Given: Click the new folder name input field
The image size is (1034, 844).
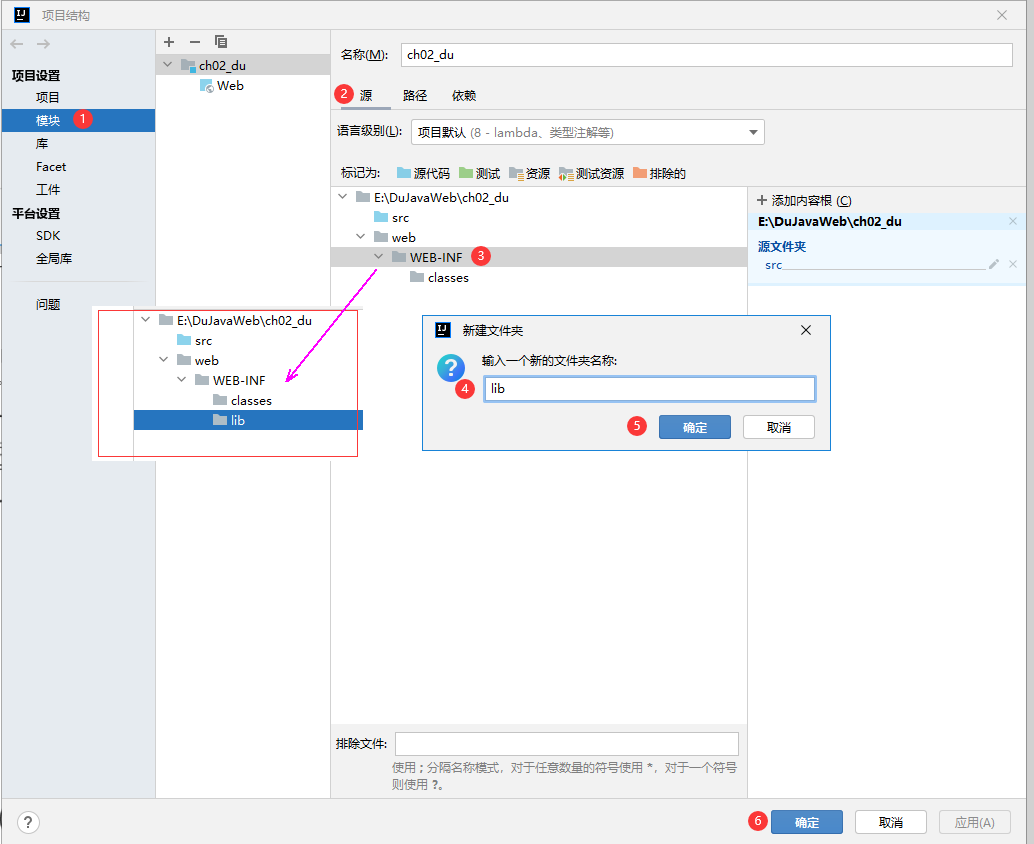Looking at the screenshot, I should pyautogui.click(x=649, y=389).
